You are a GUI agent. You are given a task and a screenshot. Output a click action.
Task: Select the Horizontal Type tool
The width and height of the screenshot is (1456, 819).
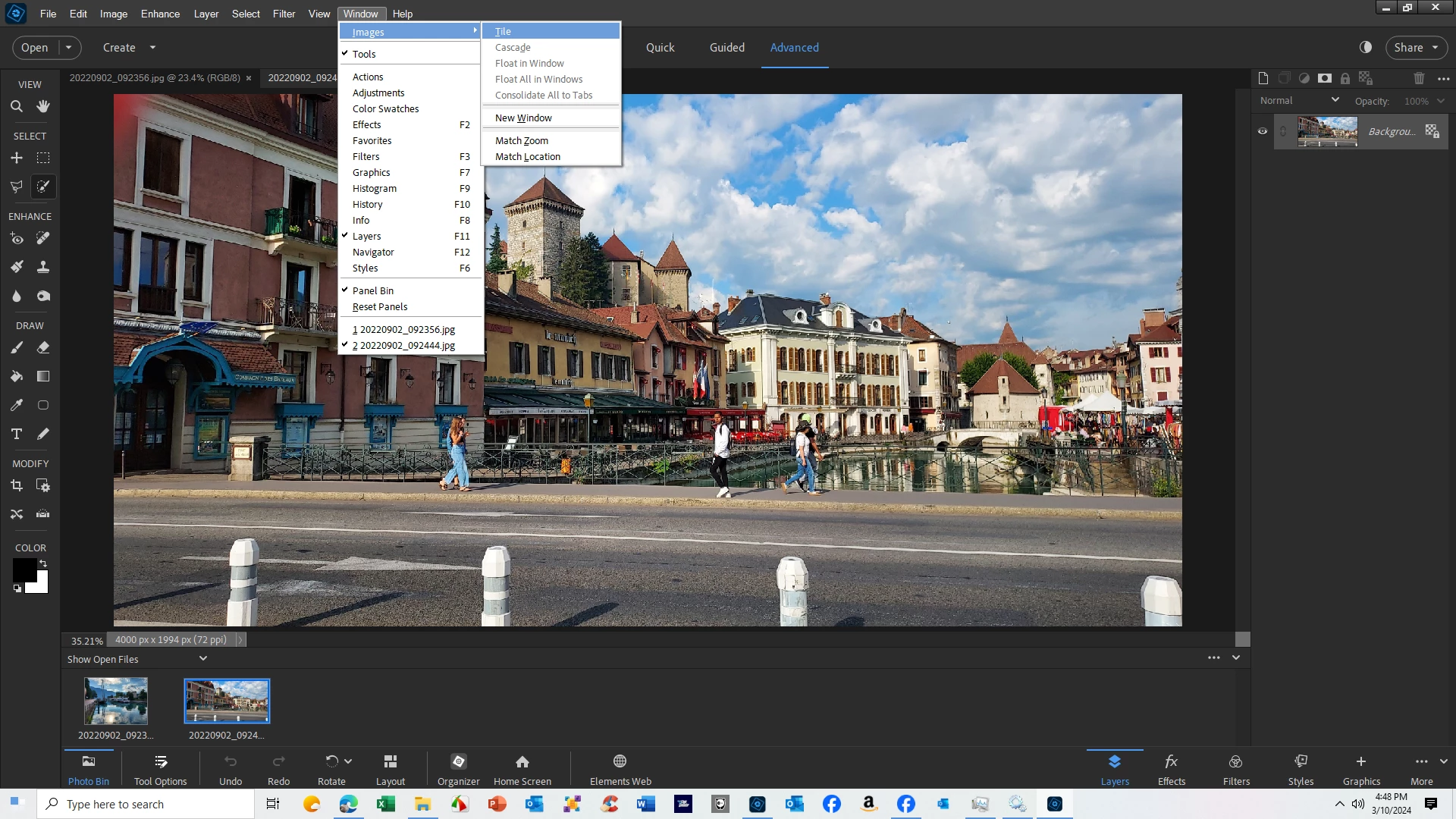click(x=16, y=434)
